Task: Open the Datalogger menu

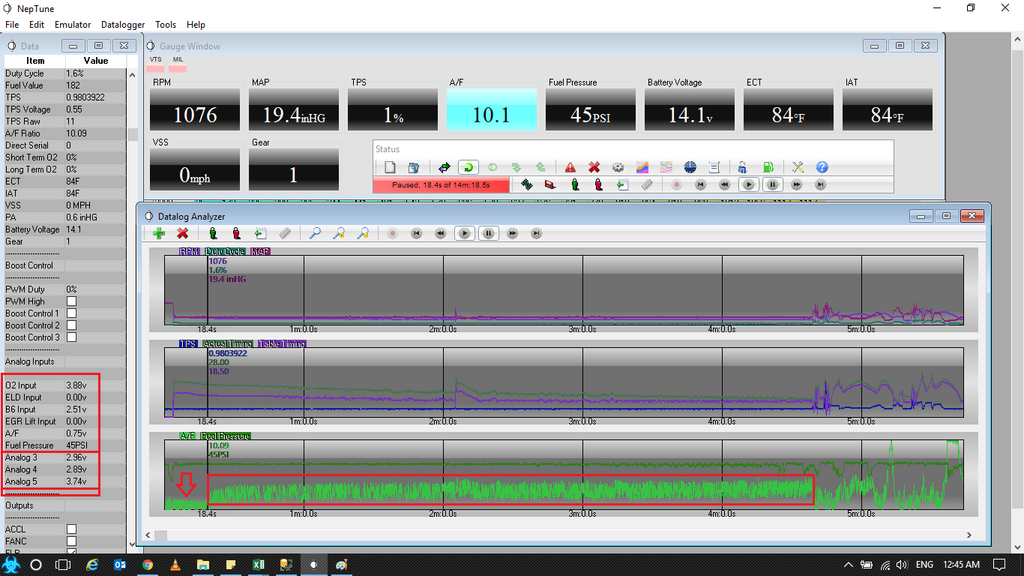Action: (123, 25)
